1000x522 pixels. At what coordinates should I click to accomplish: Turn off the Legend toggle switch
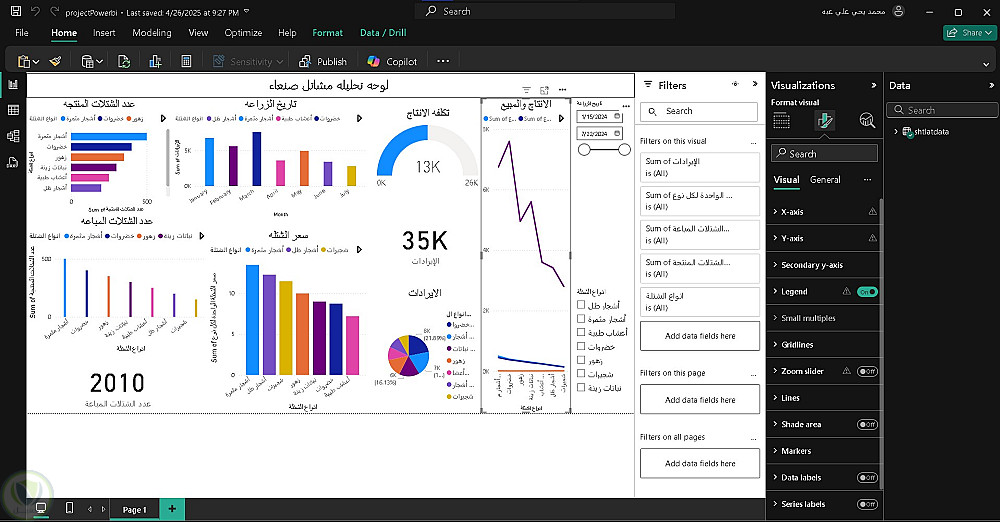(x=867, y=292)
